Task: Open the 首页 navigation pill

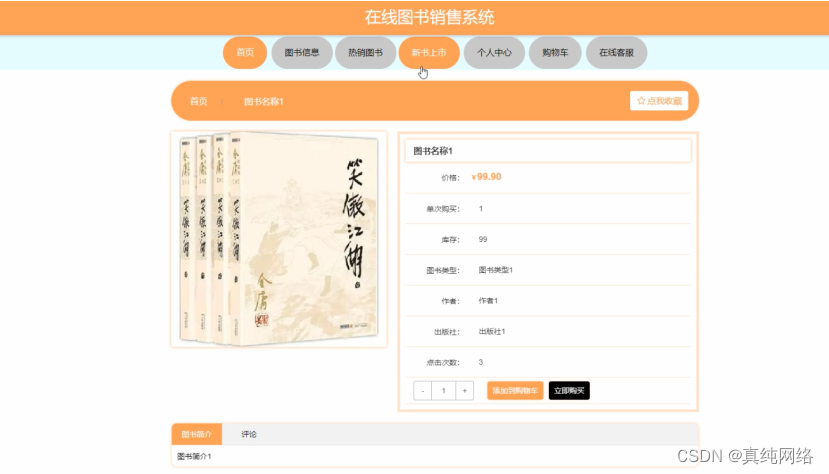Action: [x=245, y=52]
